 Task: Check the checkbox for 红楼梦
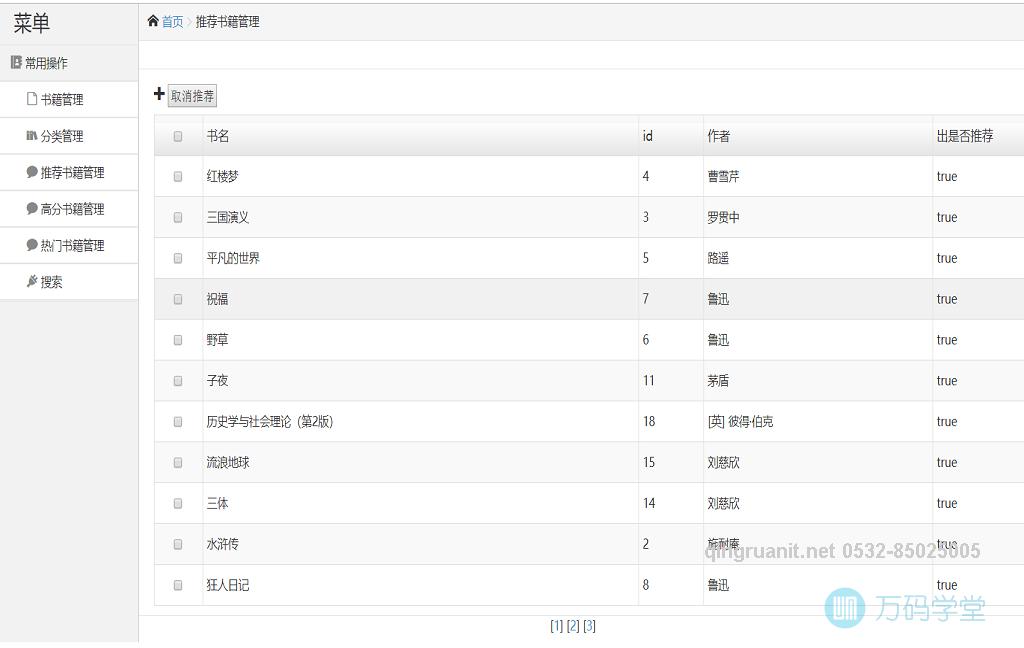[x=177, y=176]
